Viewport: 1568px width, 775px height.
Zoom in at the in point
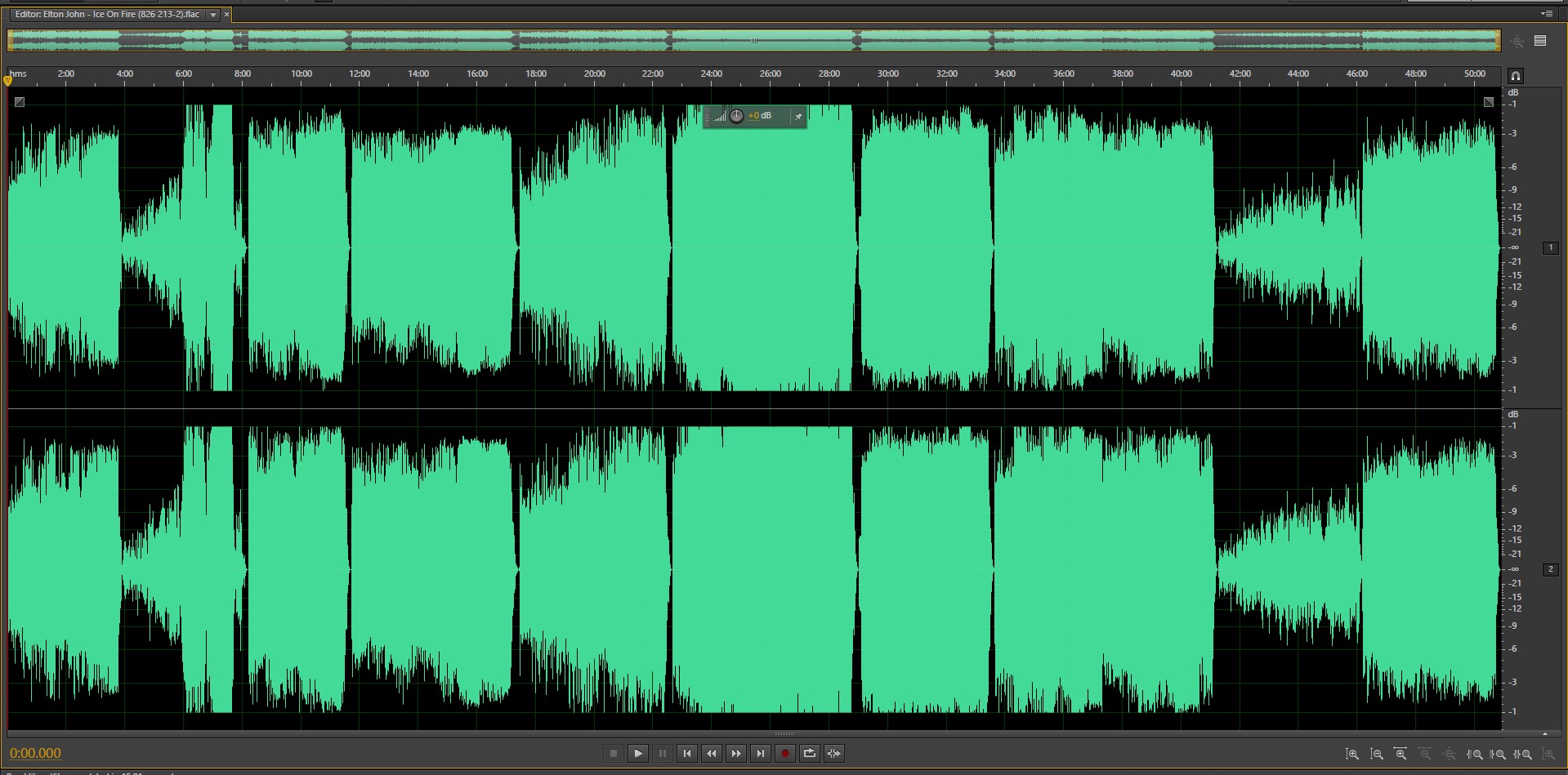1474,755
